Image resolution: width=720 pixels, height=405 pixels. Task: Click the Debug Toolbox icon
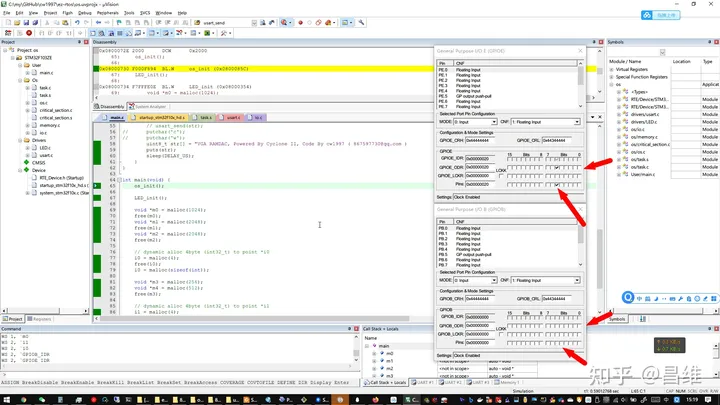coord(224,33)
